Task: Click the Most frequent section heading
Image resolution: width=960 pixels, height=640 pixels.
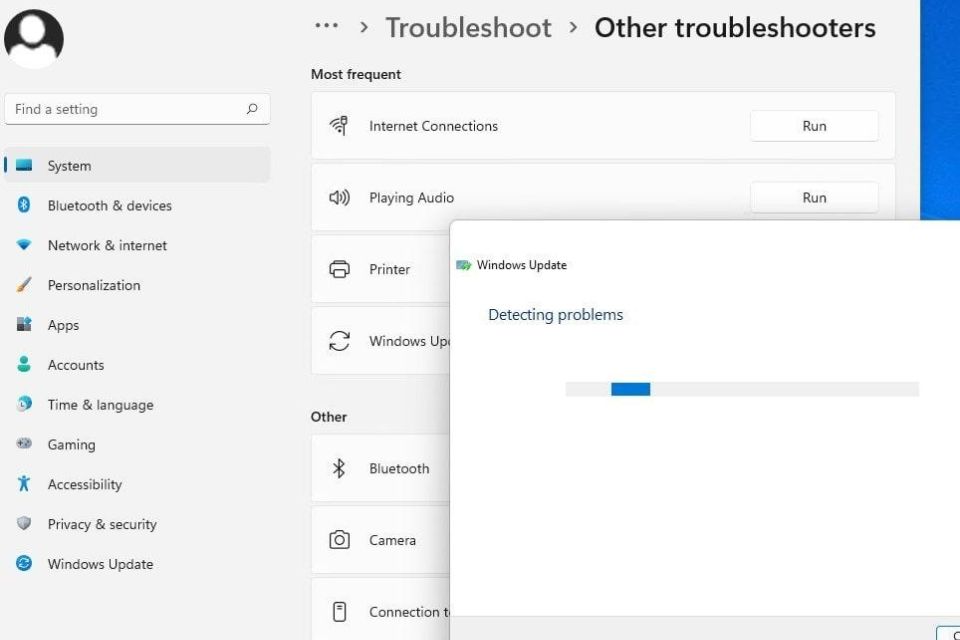Action: [x=356, y=74]
